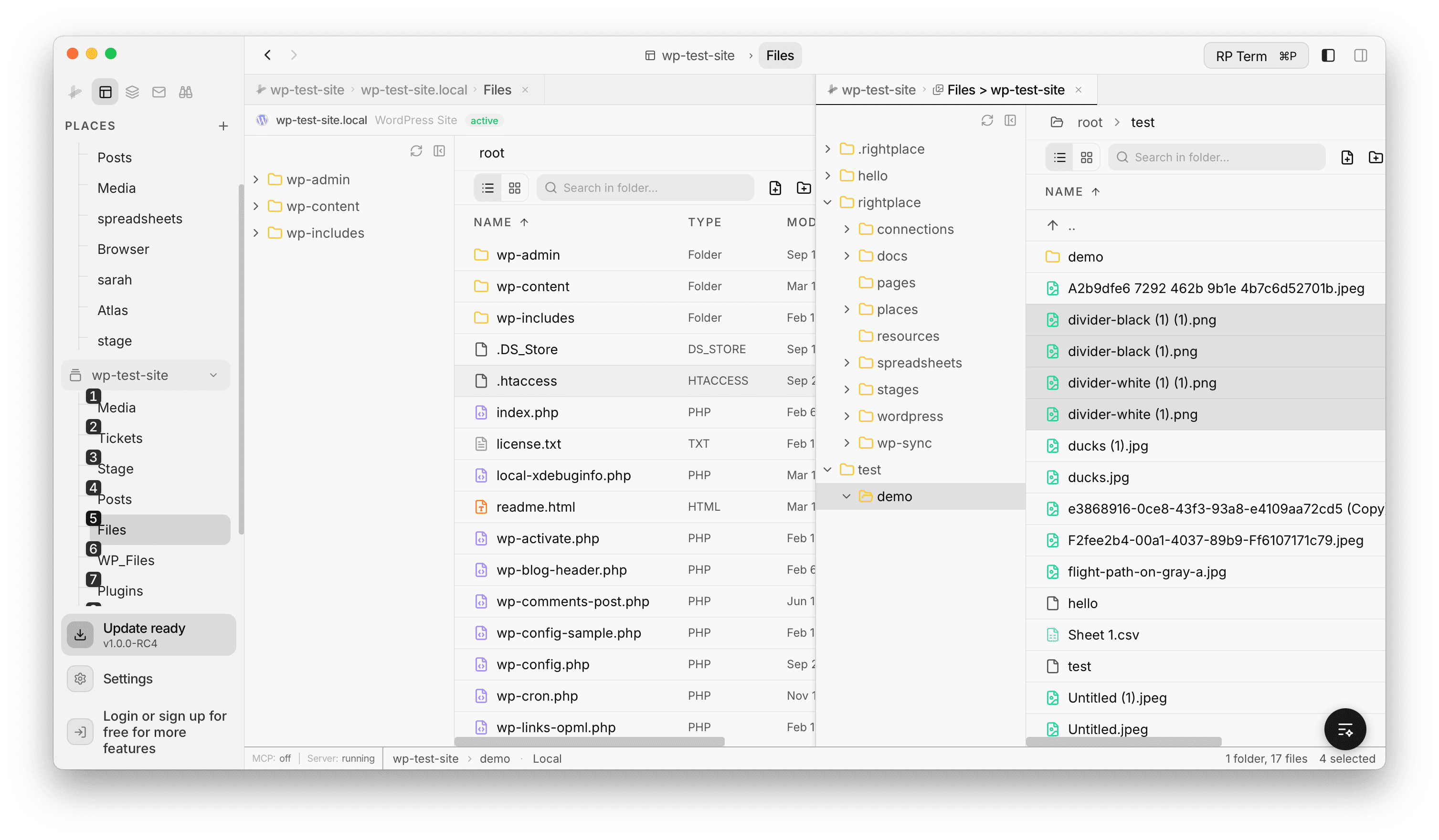The height and width of the screenshot is (840, 1439).
Task: Collapse the rightplace folder
Action: coord(827,202)
